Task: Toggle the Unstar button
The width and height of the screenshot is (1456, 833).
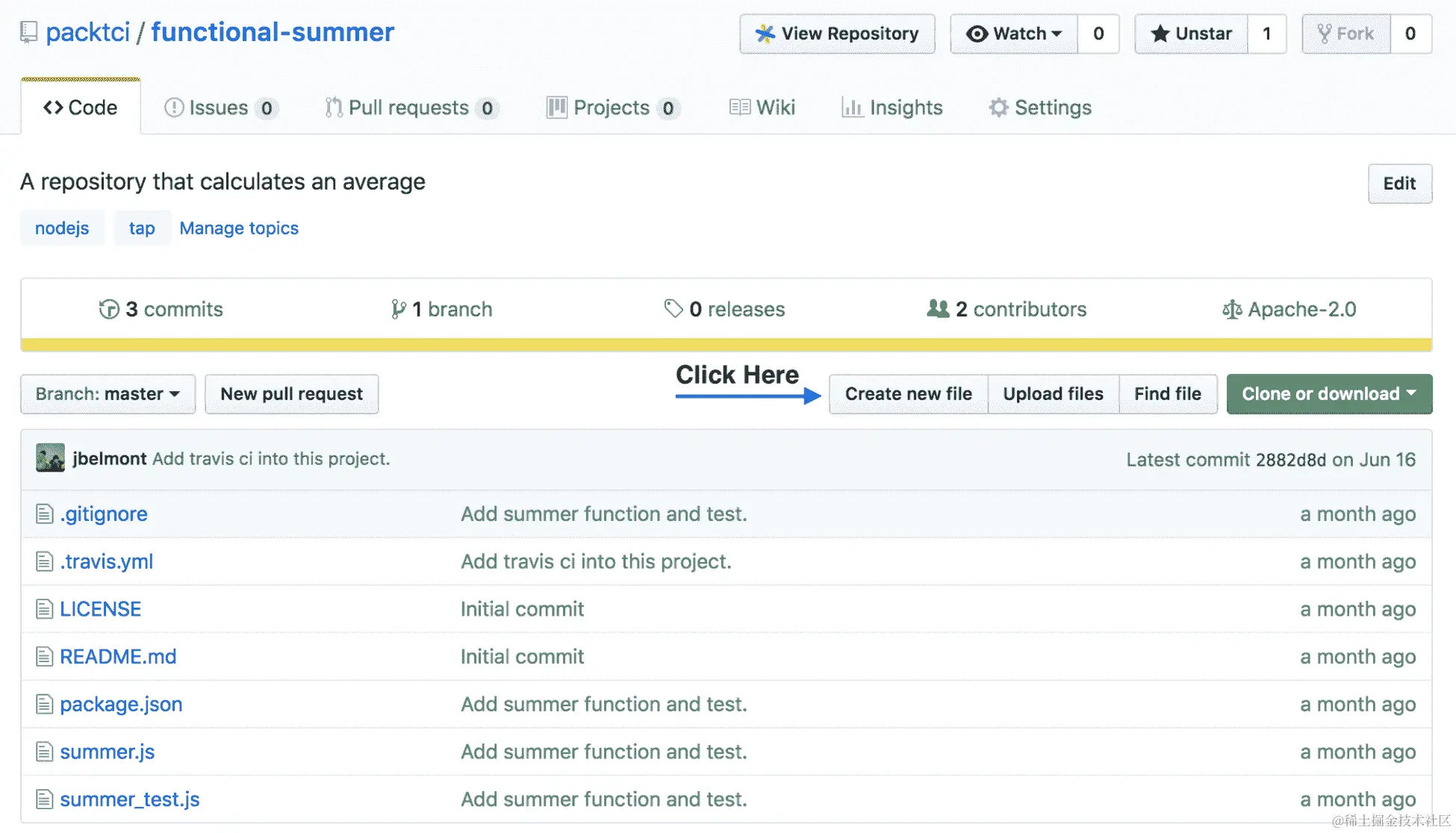Action: tap(1192, 34)
